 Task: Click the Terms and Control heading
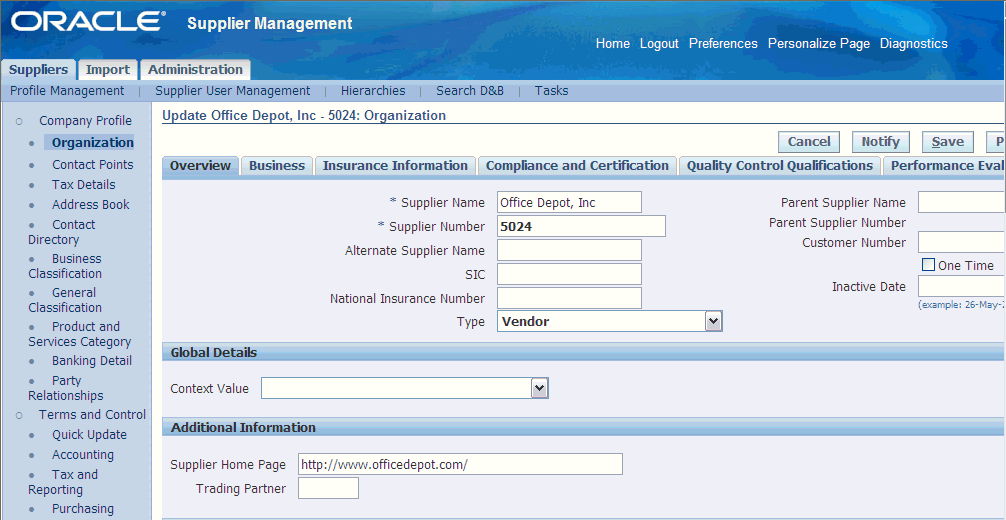(x=92, y=414)
